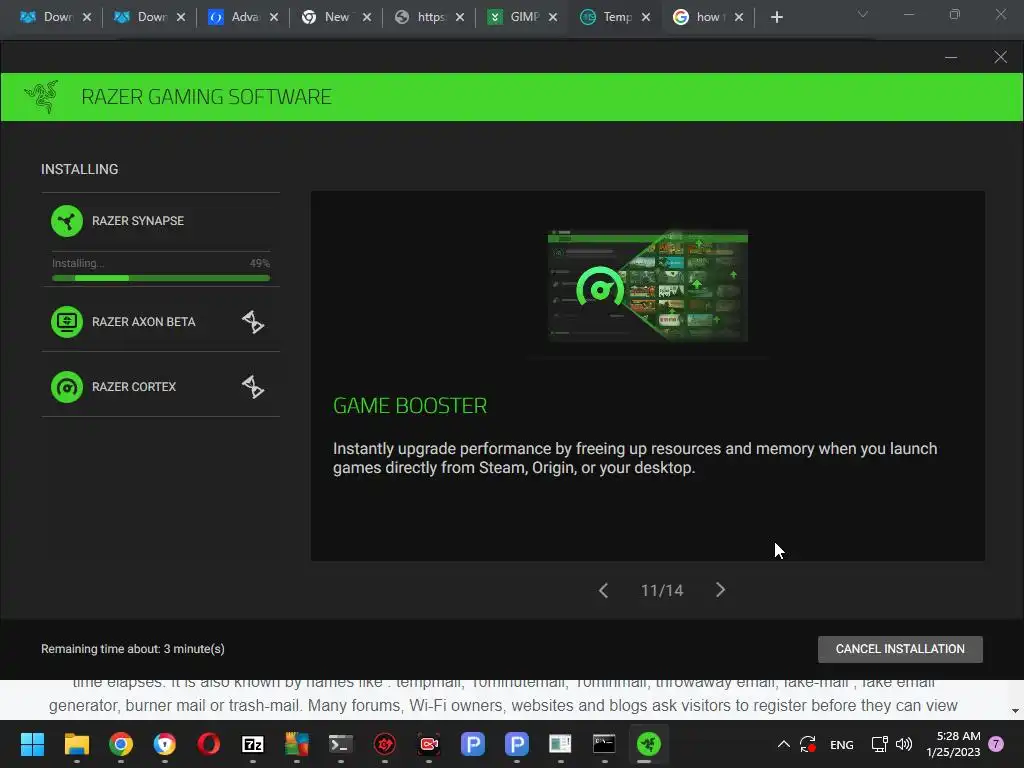
Task: Click the Razer Synapse label
Action: point(138,221)
